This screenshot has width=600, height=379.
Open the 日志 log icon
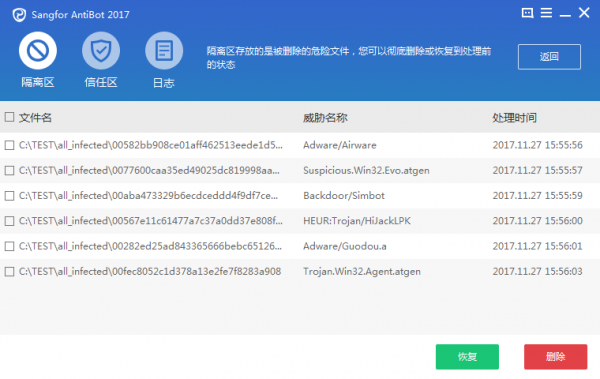[164, 51]
